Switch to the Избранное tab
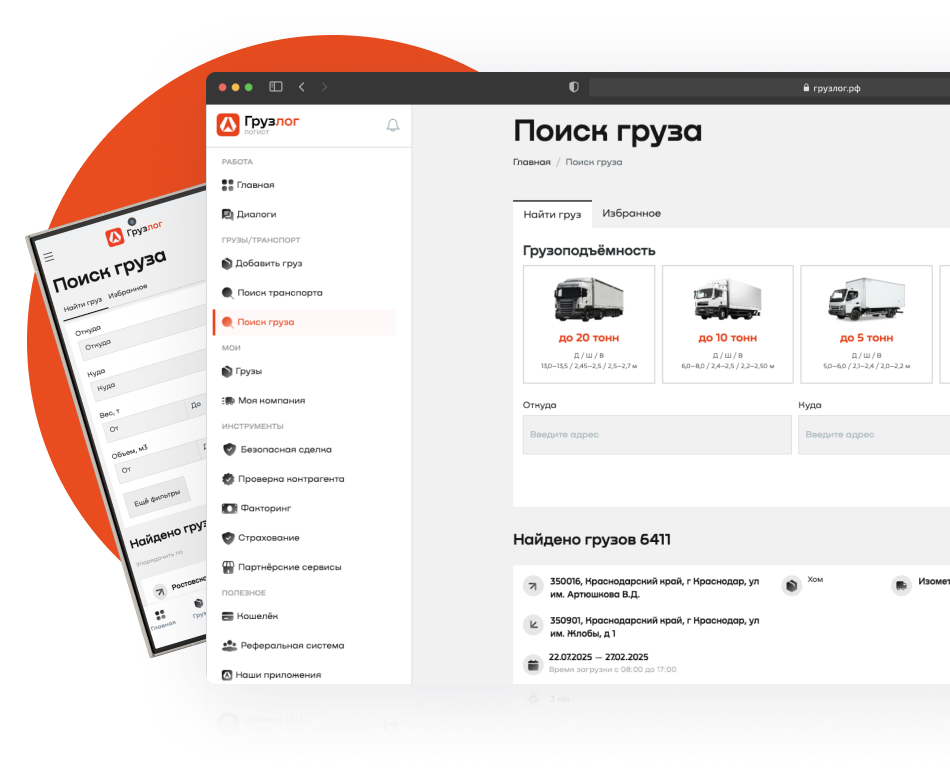 [x=631, y=214]
